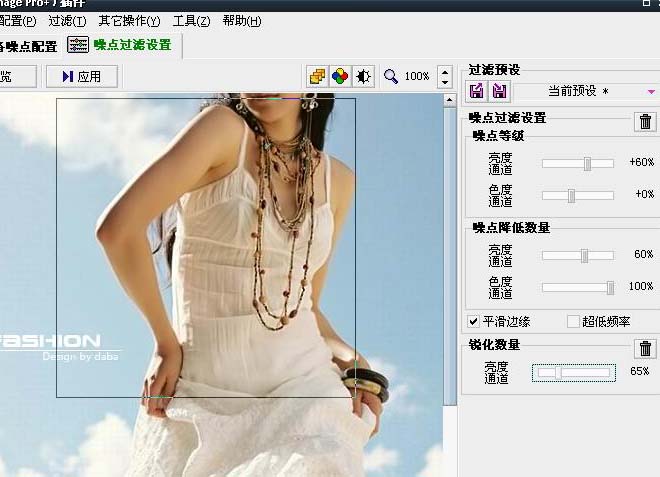Increase zoom level with up stepper arrow
The width and height of the screenshot is (660, 477).
tap(445, 72)
